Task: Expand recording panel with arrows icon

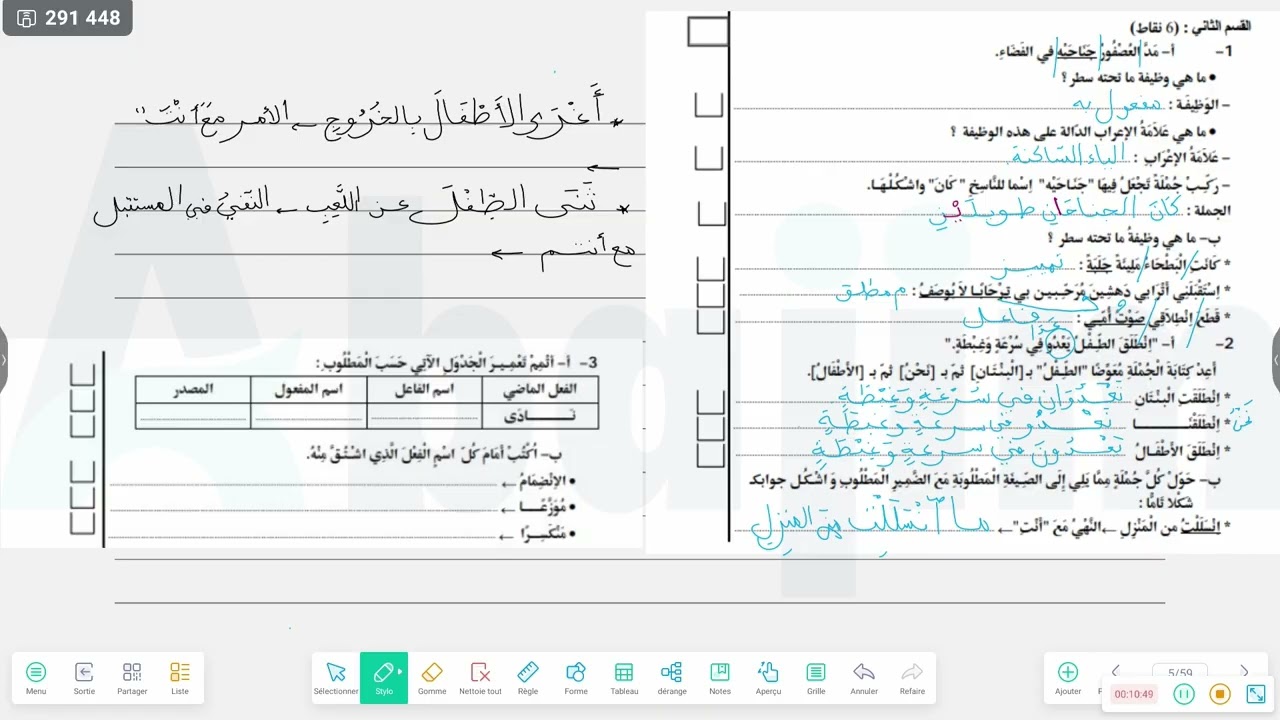Action: coord(1256,694)
